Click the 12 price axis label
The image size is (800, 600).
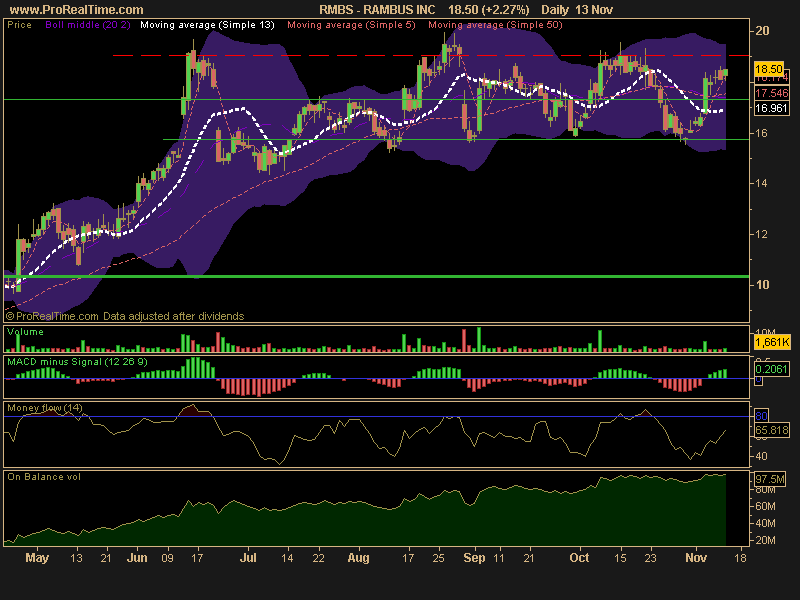coord(761,235)
